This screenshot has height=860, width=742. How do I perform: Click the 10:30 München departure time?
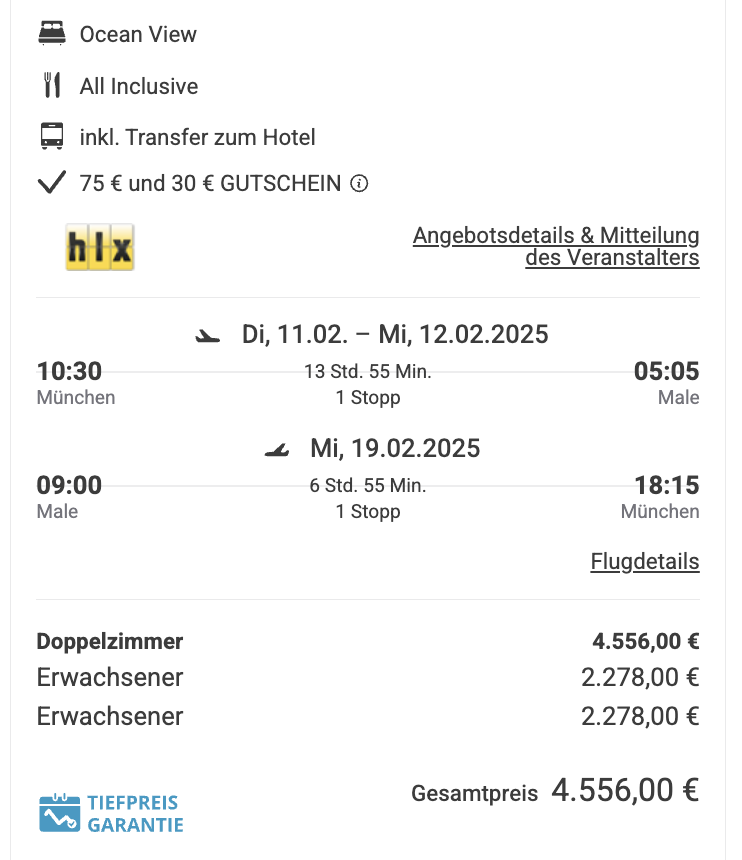tap(70, 371)
